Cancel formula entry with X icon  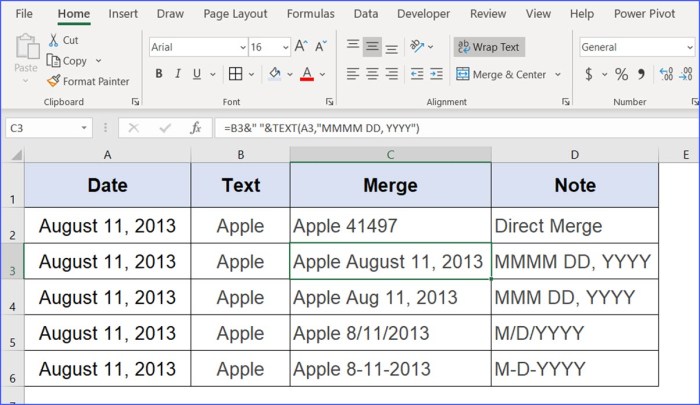pyautogui.click(x=133, y=128)
